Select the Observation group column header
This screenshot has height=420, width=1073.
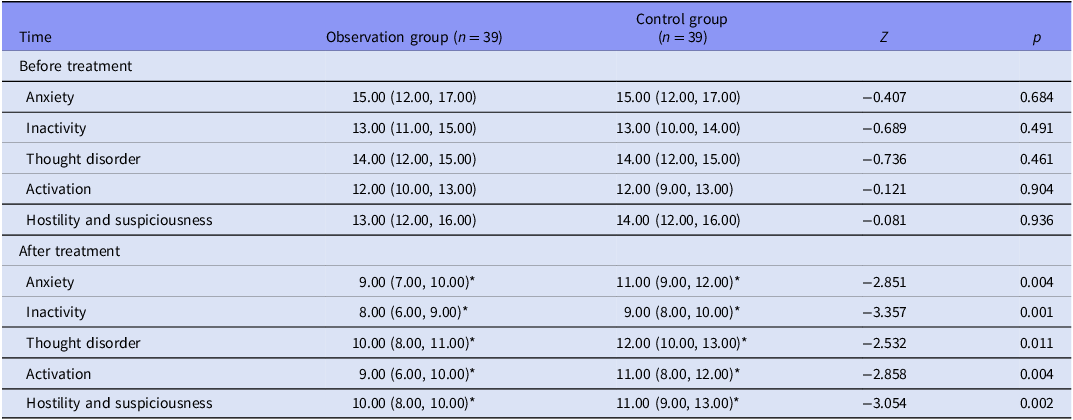(414, 38)
